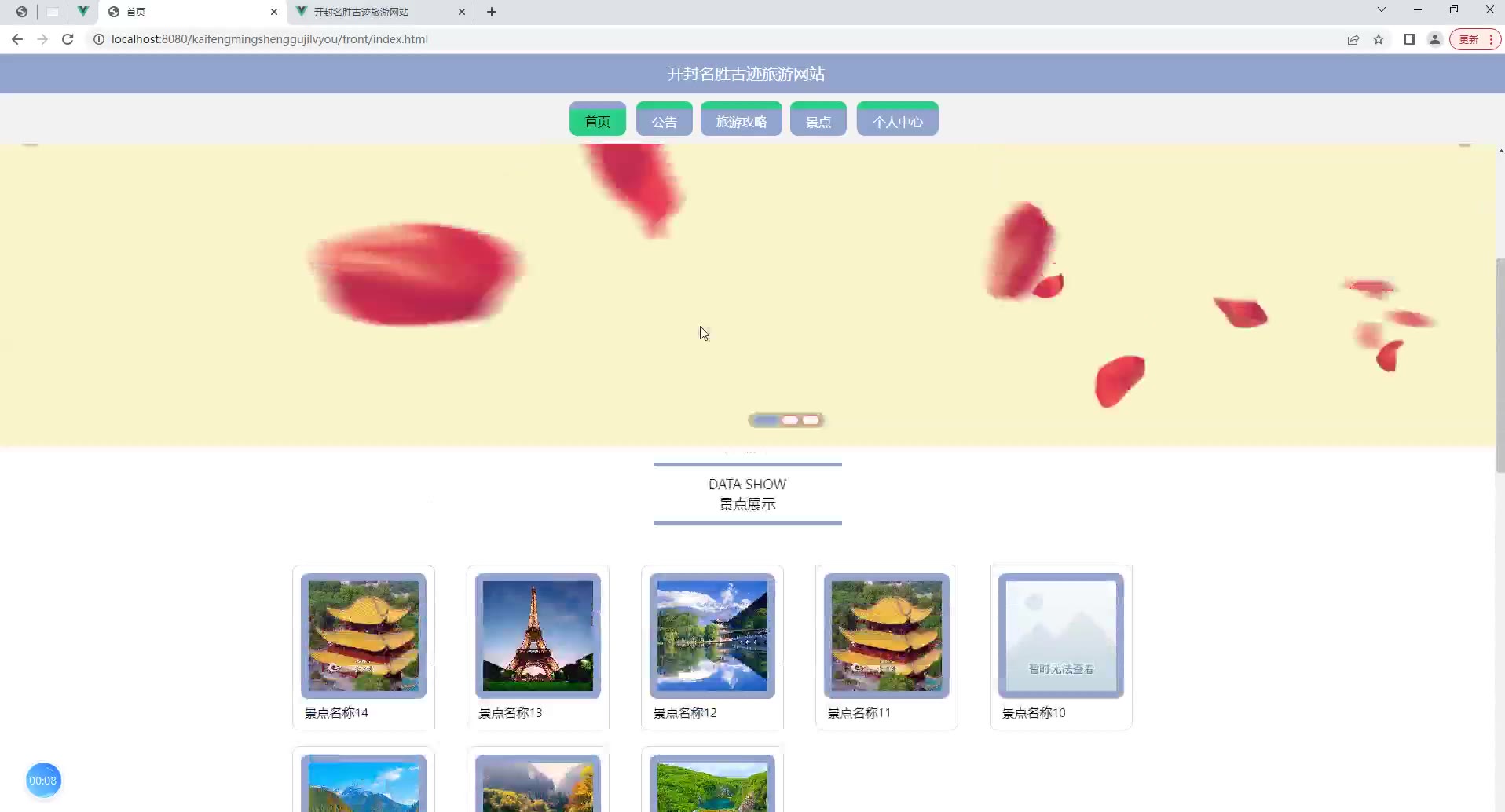Open the 旅游攻略 navigation item

742,119
